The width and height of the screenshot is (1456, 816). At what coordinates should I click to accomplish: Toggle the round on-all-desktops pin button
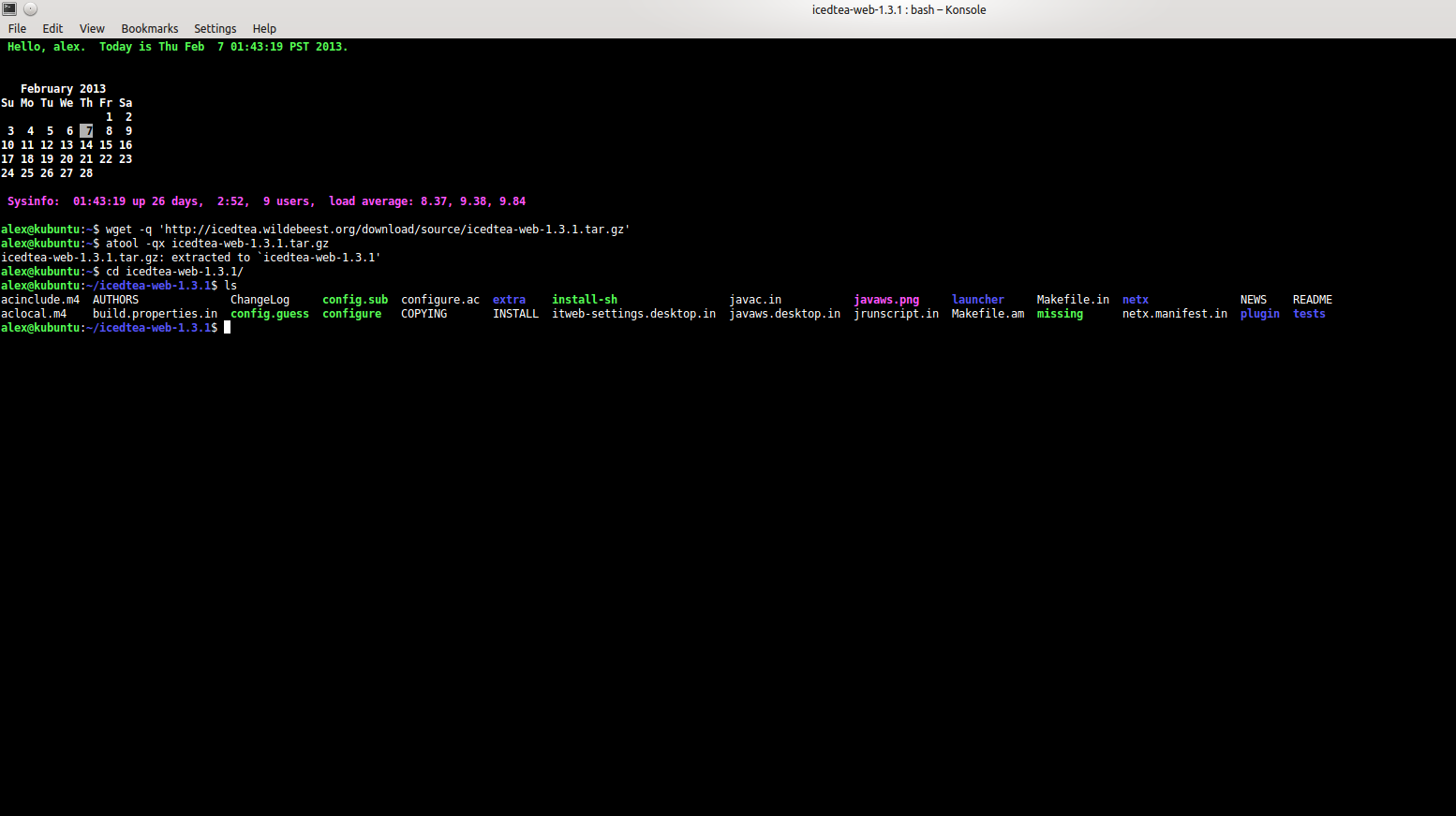point(30,8)
